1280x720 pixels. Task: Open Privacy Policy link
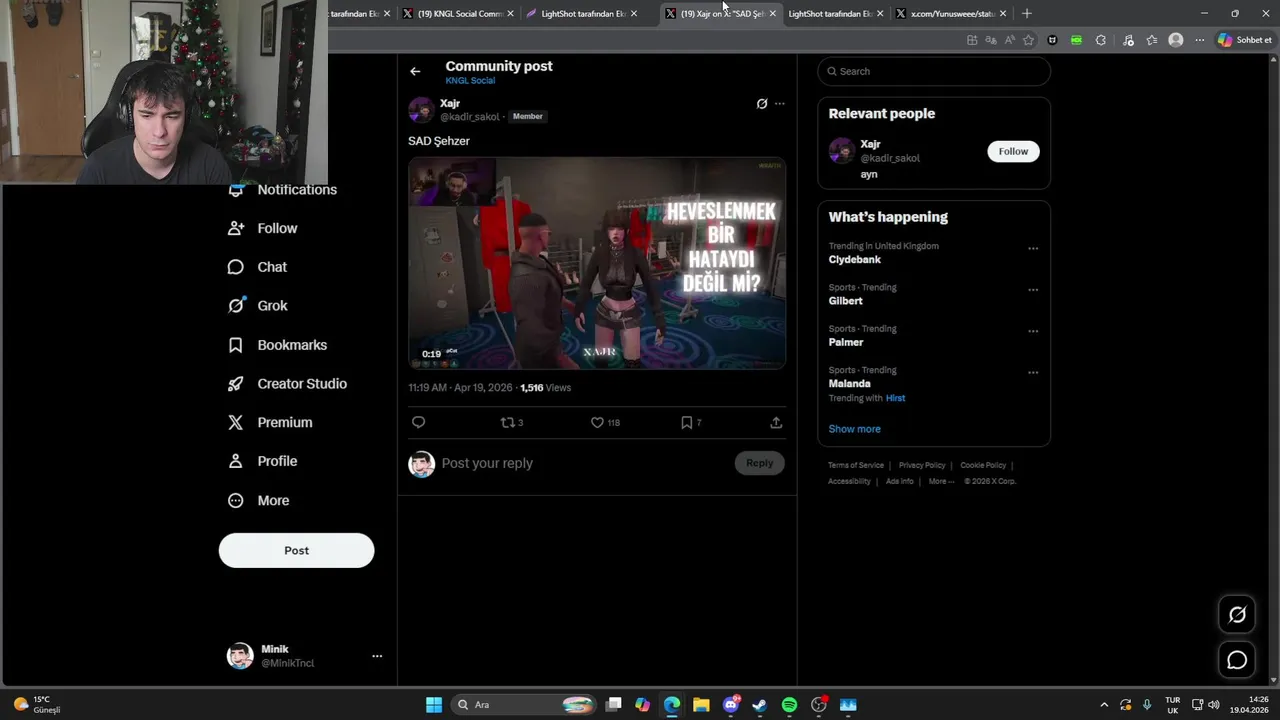[922, 465]
